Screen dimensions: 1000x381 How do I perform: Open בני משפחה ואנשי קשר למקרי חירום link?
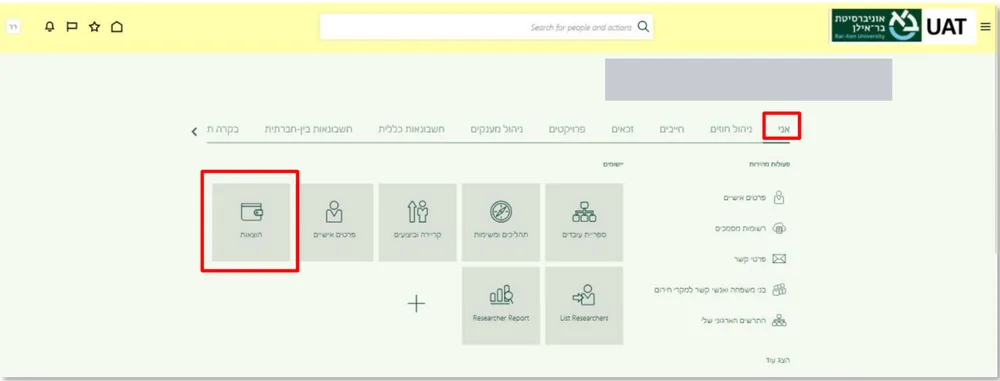(711, 290)
